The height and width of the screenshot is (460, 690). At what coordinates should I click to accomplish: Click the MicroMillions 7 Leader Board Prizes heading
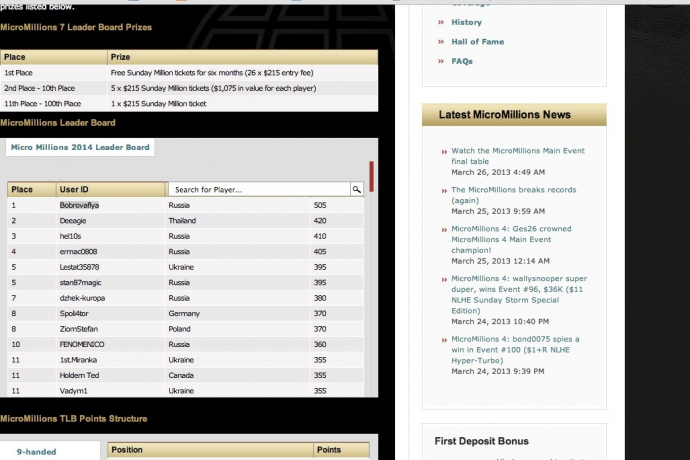pos(76,27)
